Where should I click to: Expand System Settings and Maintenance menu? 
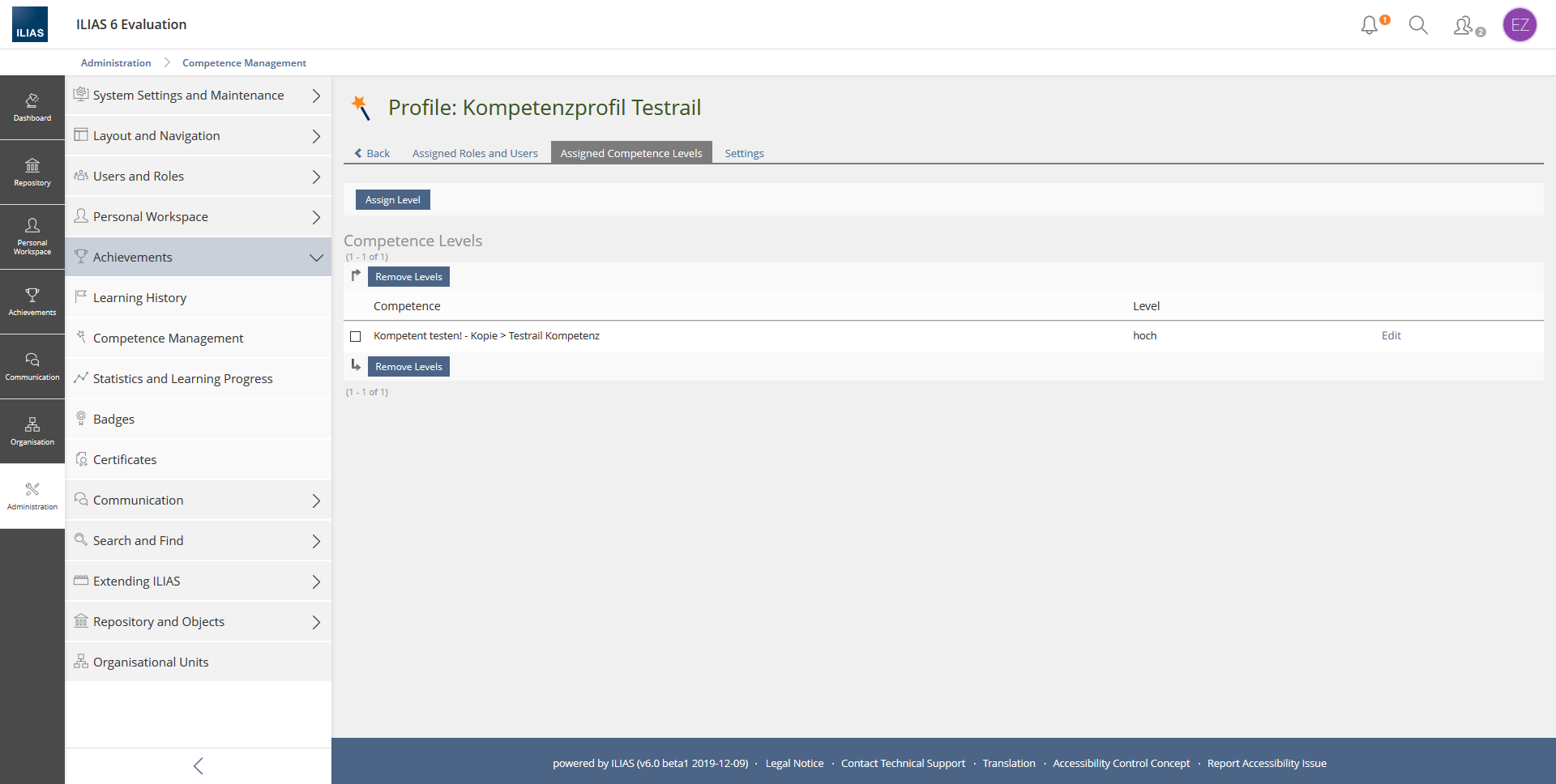click(x=199, y=96)
